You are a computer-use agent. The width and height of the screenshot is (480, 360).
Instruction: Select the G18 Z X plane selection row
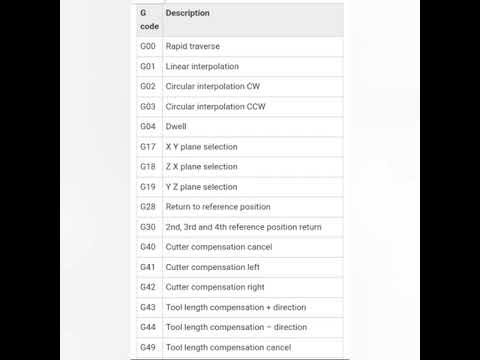[240, 167]
